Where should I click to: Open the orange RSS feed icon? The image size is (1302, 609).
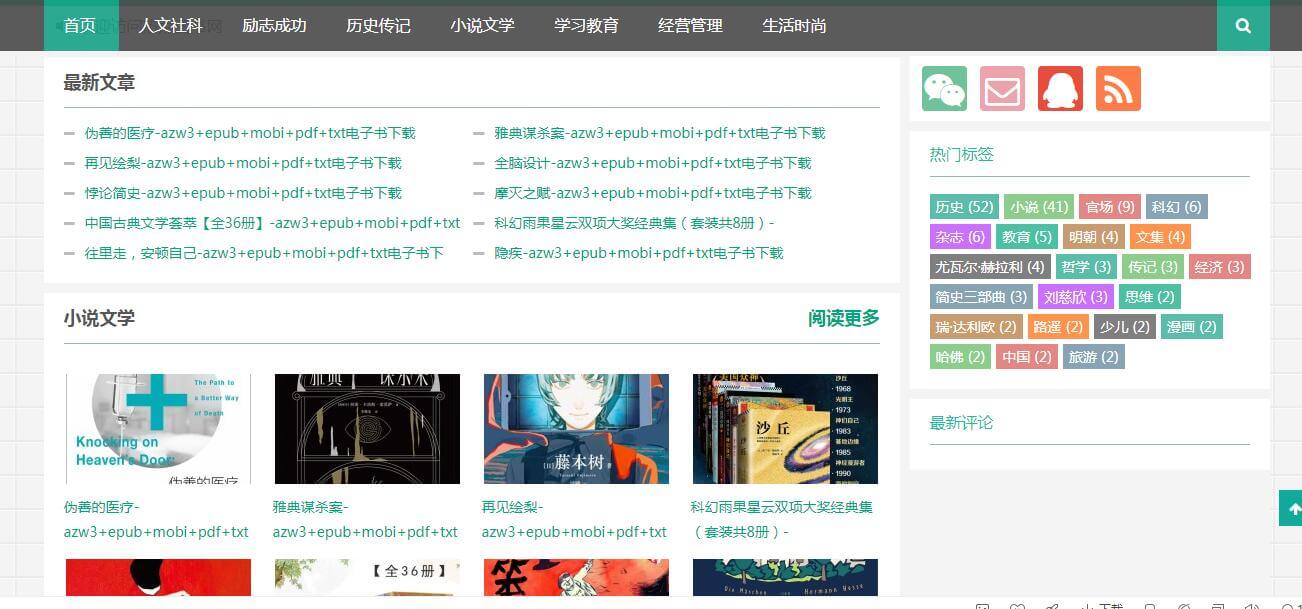(x=1117, y=88)
